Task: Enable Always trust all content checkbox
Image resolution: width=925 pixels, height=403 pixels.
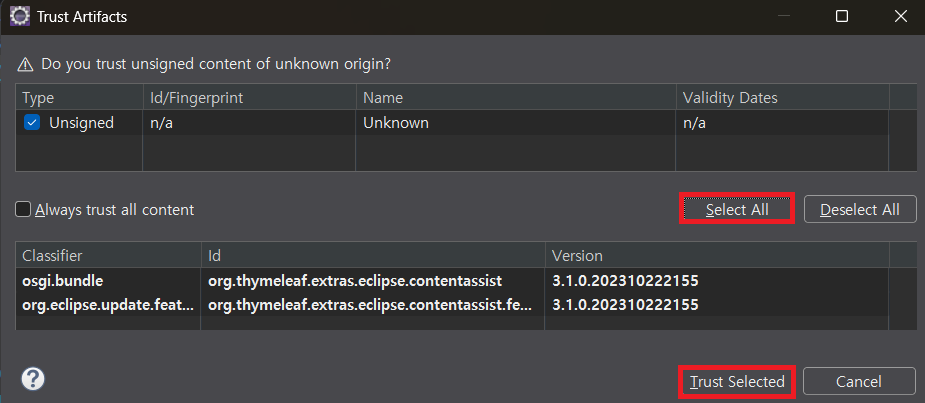Action: [x=23, y=209]
